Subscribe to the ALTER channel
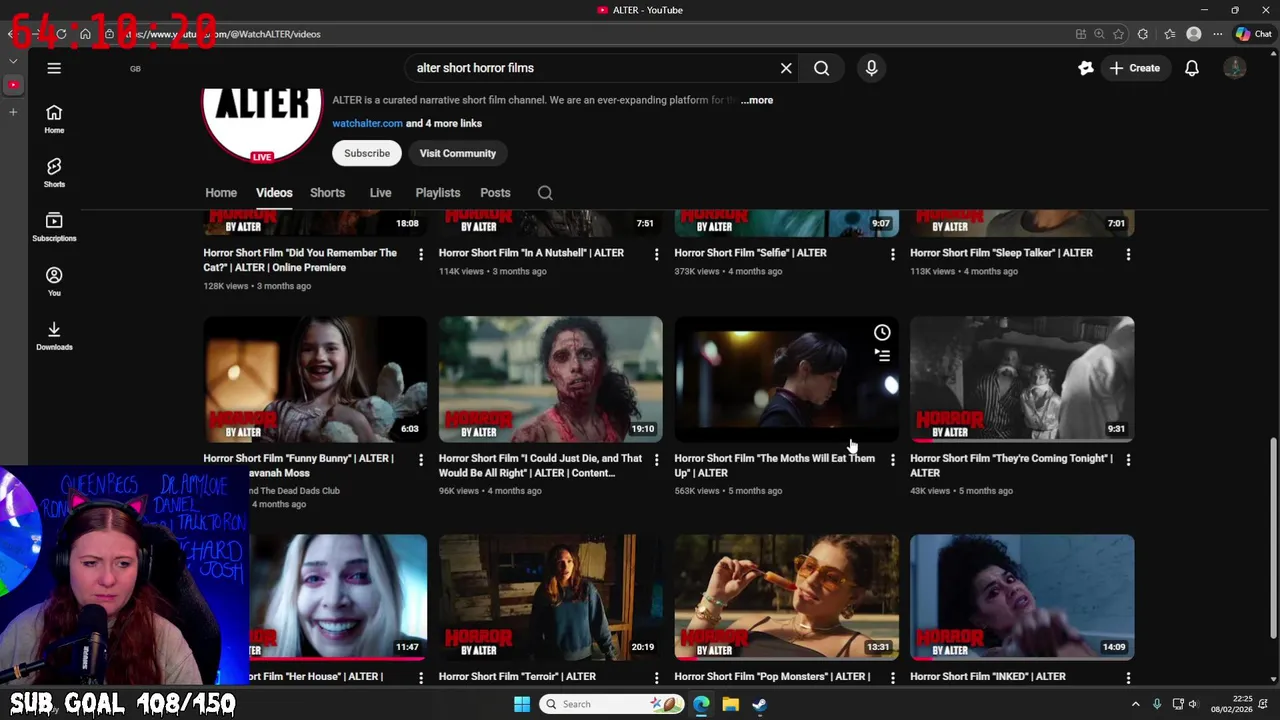1280x720 pixels. tap(367, 153)
